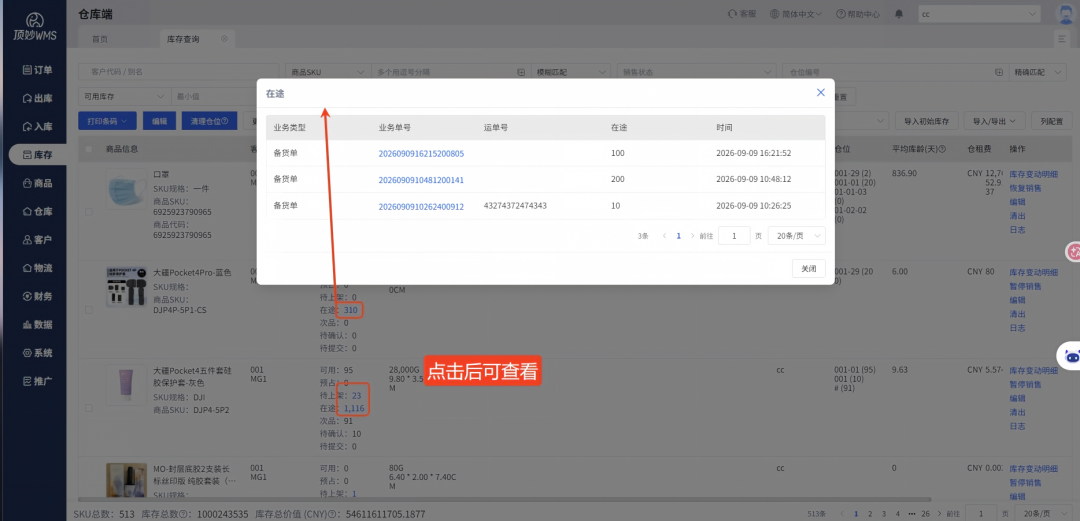The width and height of the screenshot is (1080, 521).
Task: Click the 顶妙WMS logo
Action: coord(34,27)
